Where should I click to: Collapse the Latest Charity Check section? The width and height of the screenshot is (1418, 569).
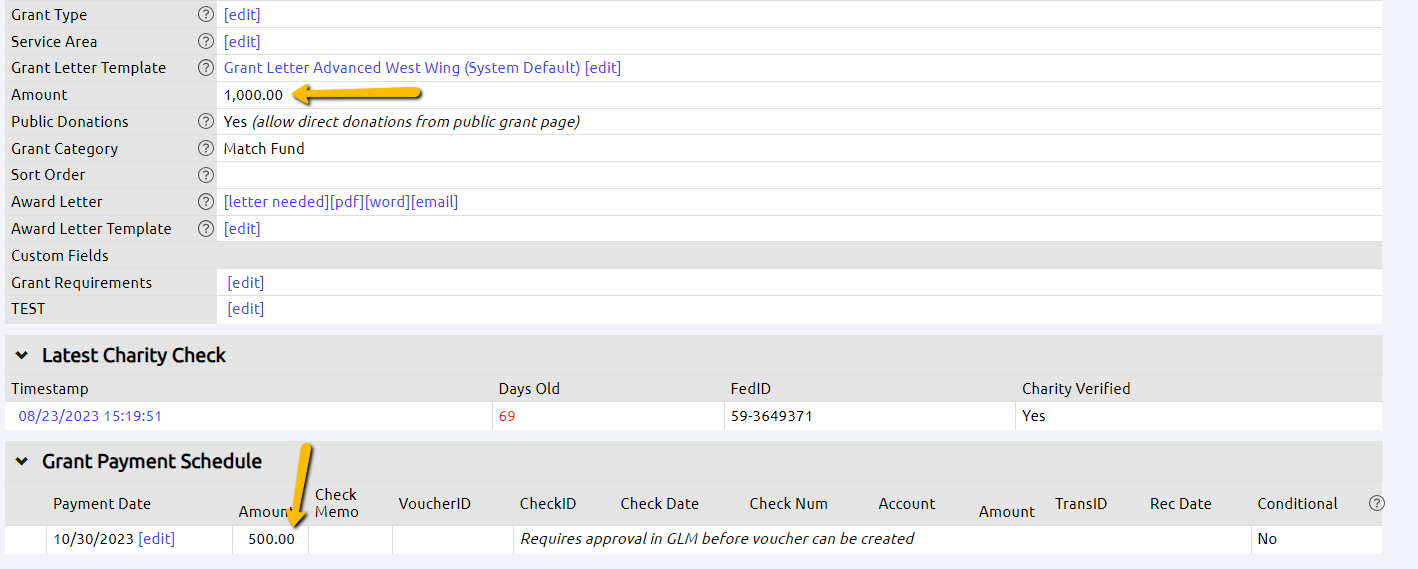click(21, 355)
